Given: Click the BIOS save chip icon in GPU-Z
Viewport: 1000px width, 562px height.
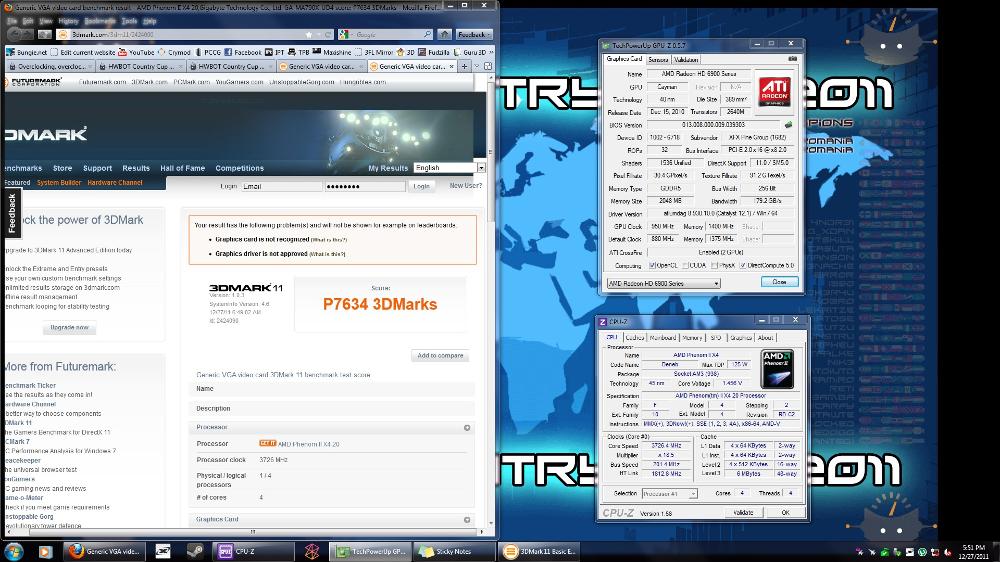Looking at the screenshot, I should 788,125.
